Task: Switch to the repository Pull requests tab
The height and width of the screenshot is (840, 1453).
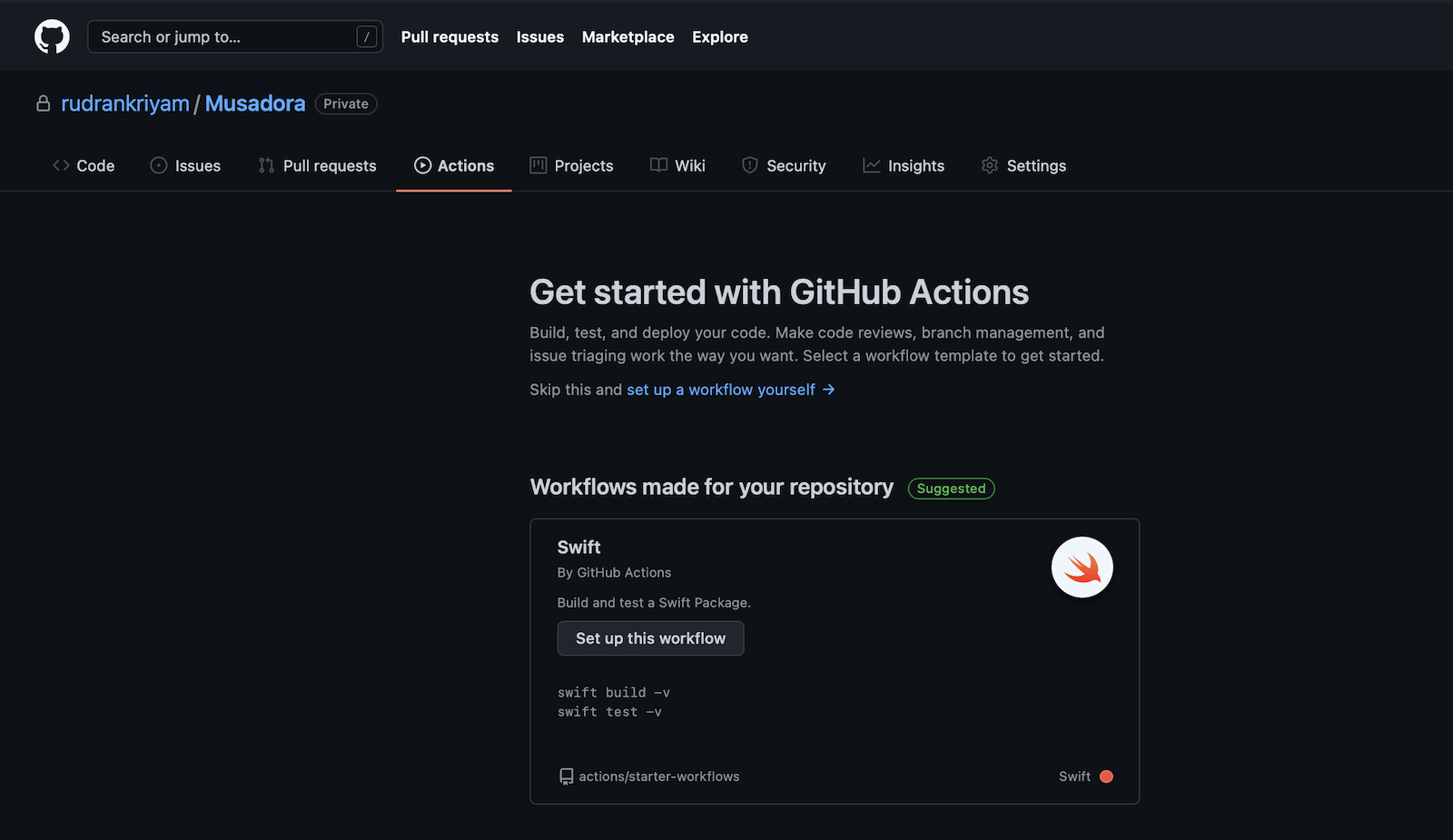Action: click(317, 165)
